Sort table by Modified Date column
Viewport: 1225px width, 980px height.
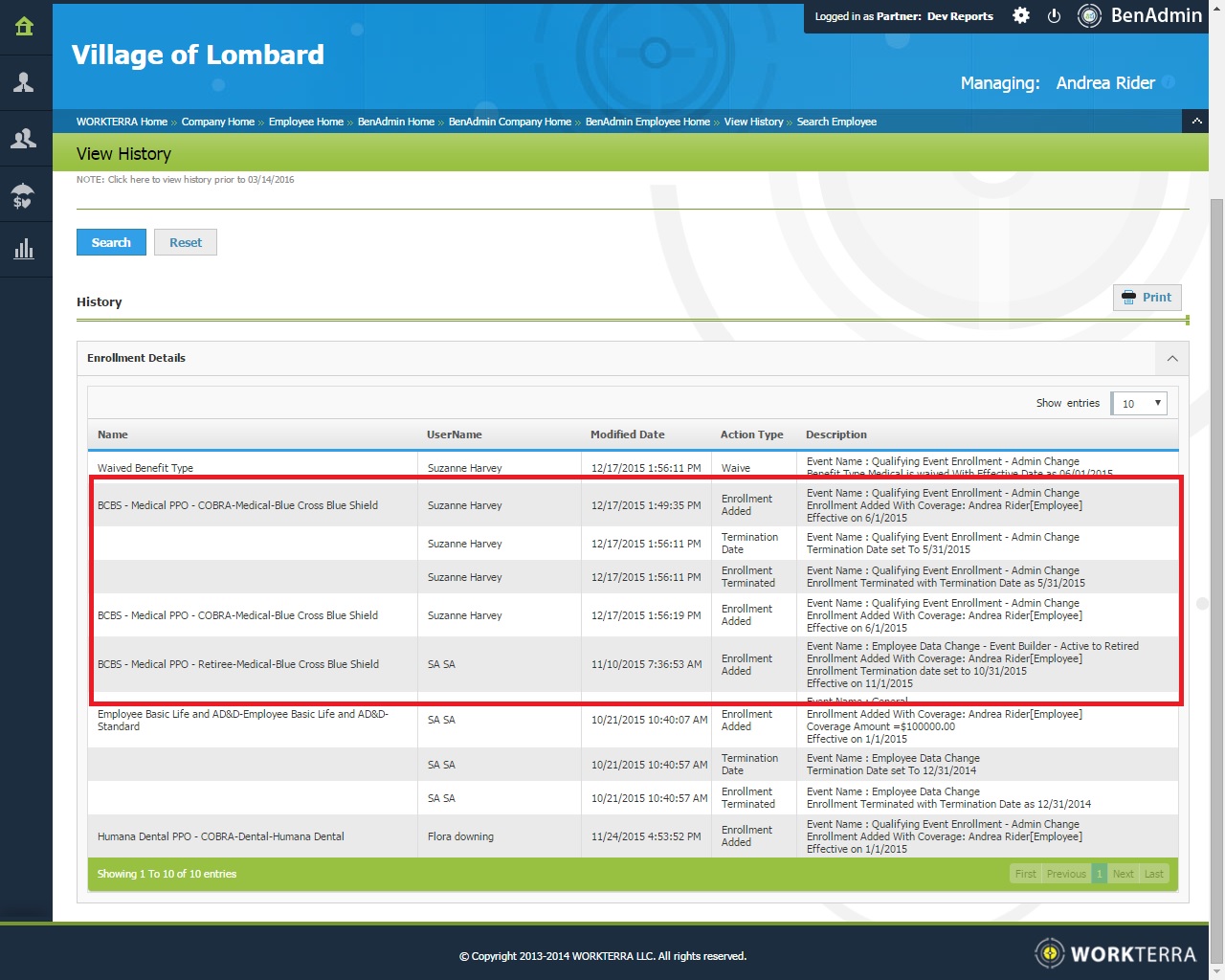tap(627, 434)
